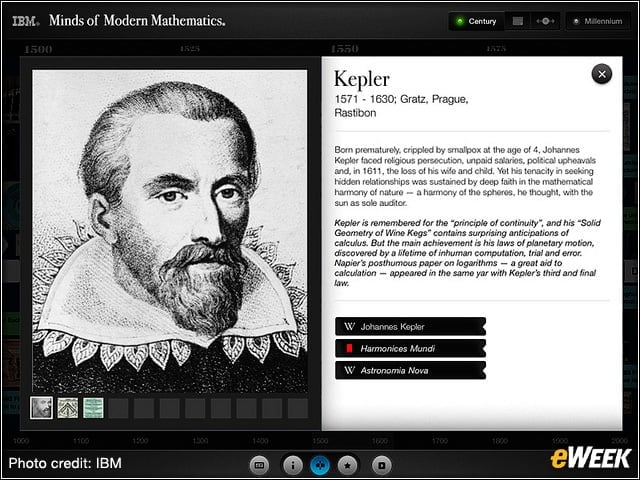The image size is (640, 480).
Task: Jump to 1500 on the timeline header
Action: pos(38,49)
